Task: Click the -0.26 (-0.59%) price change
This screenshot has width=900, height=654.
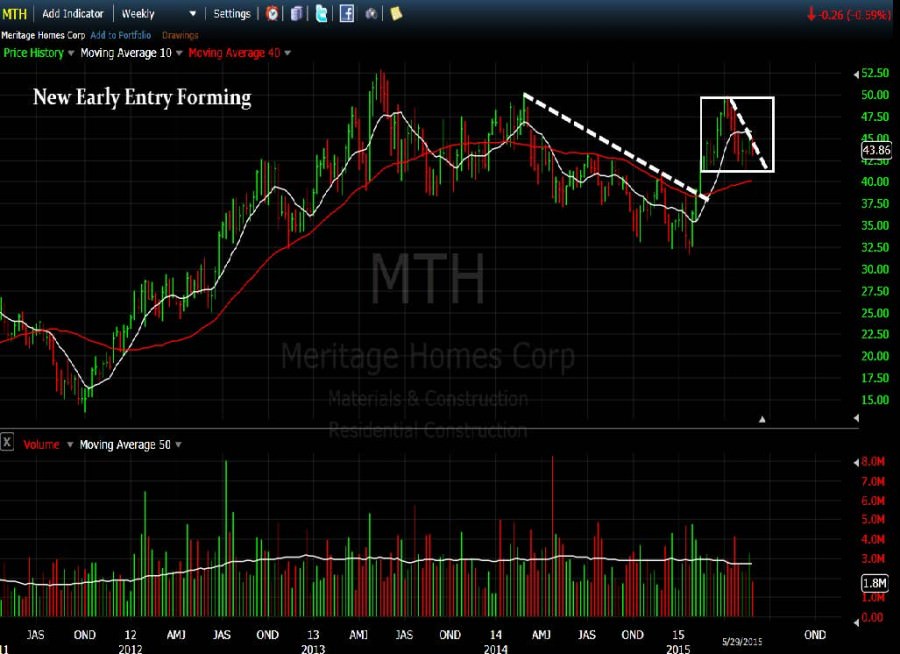Action: coord(848,15)
